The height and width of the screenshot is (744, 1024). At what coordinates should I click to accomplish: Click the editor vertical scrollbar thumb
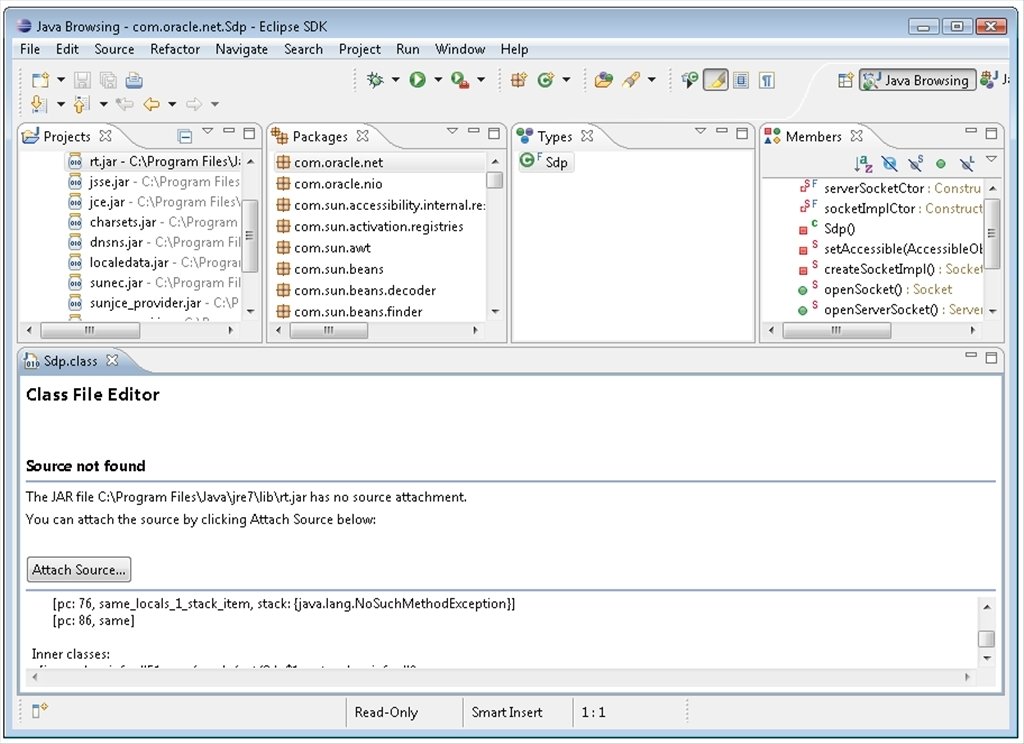tap(986, 638)
